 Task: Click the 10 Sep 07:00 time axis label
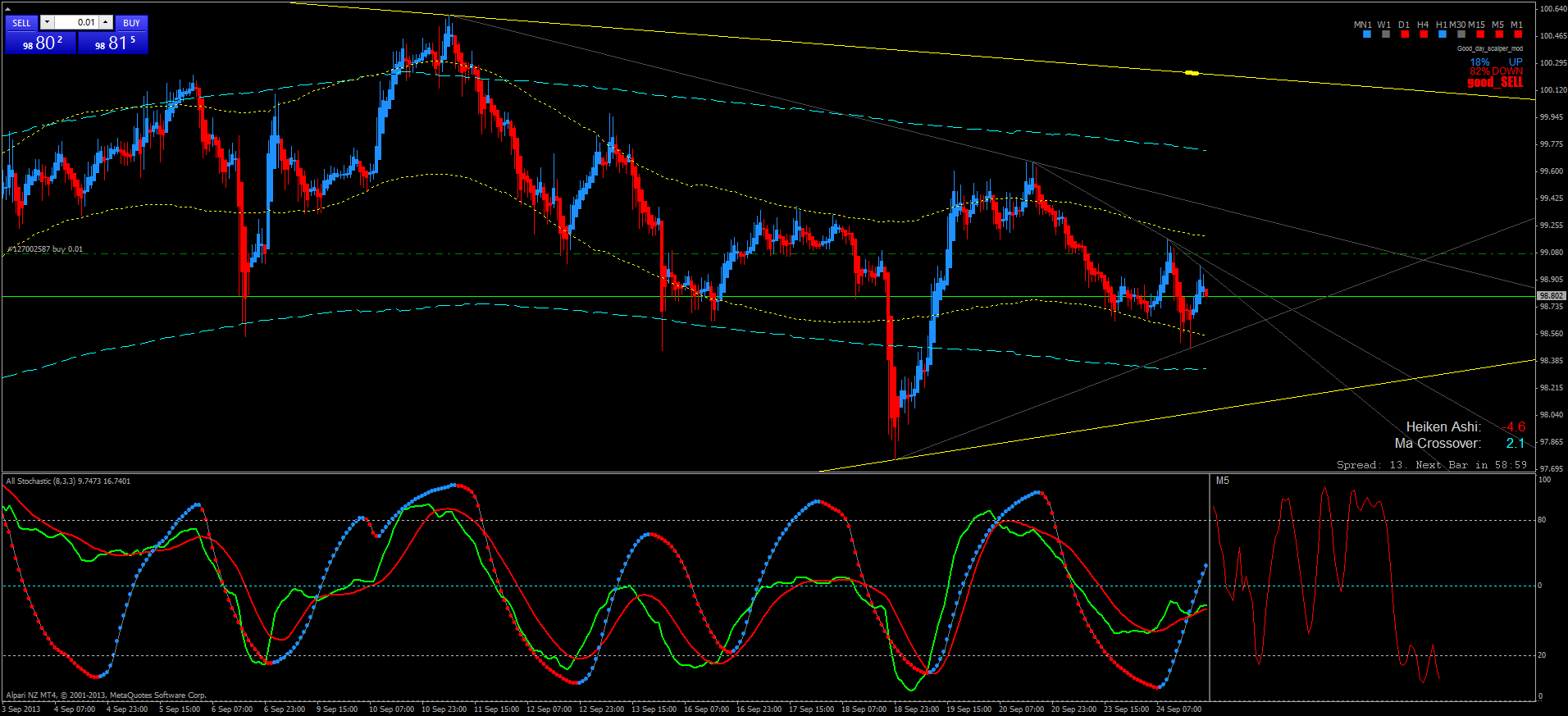coord(391,709)
